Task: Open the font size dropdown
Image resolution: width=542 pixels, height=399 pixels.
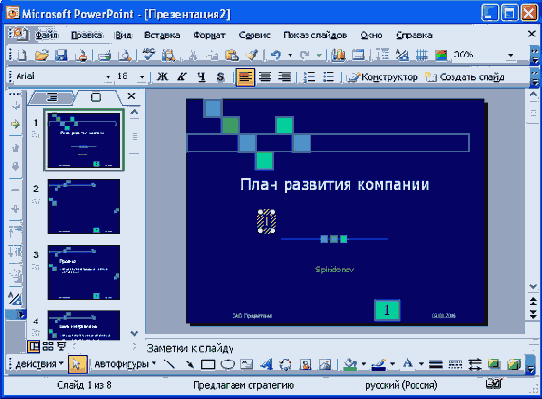Action: pos(142,77)
